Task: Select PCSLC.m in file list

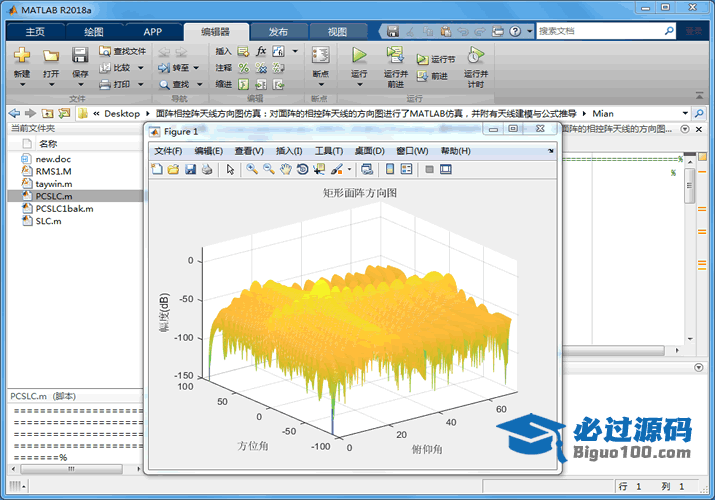Action: (x=76, y=196)
